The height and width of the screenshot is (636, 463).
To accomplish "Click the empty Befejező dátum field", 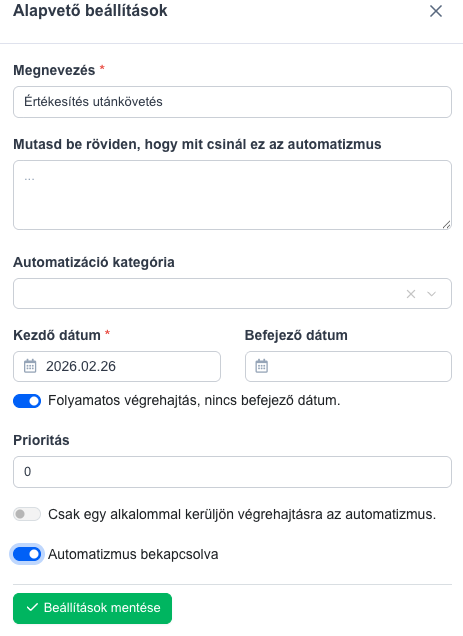I will pyautogui.click(x=349, y=366).
